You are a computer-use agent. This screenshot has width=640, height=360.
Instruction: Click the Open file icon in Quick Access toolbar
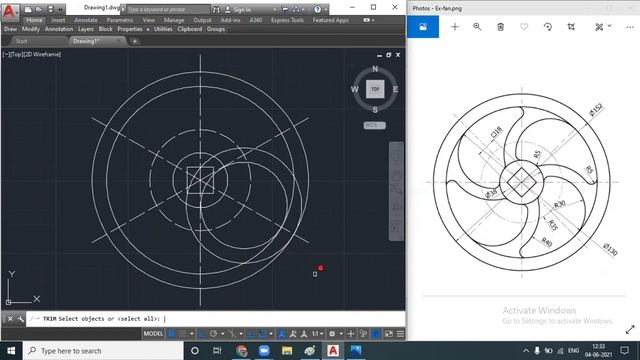pyautogui.click(x=39, y=9)
